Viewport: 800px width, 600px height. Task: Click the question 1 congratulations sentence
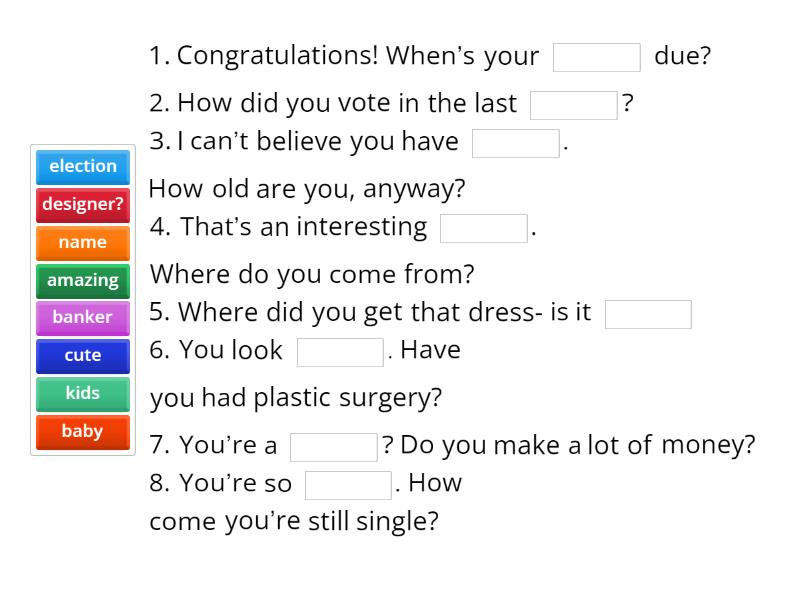[x=345, y=56]
